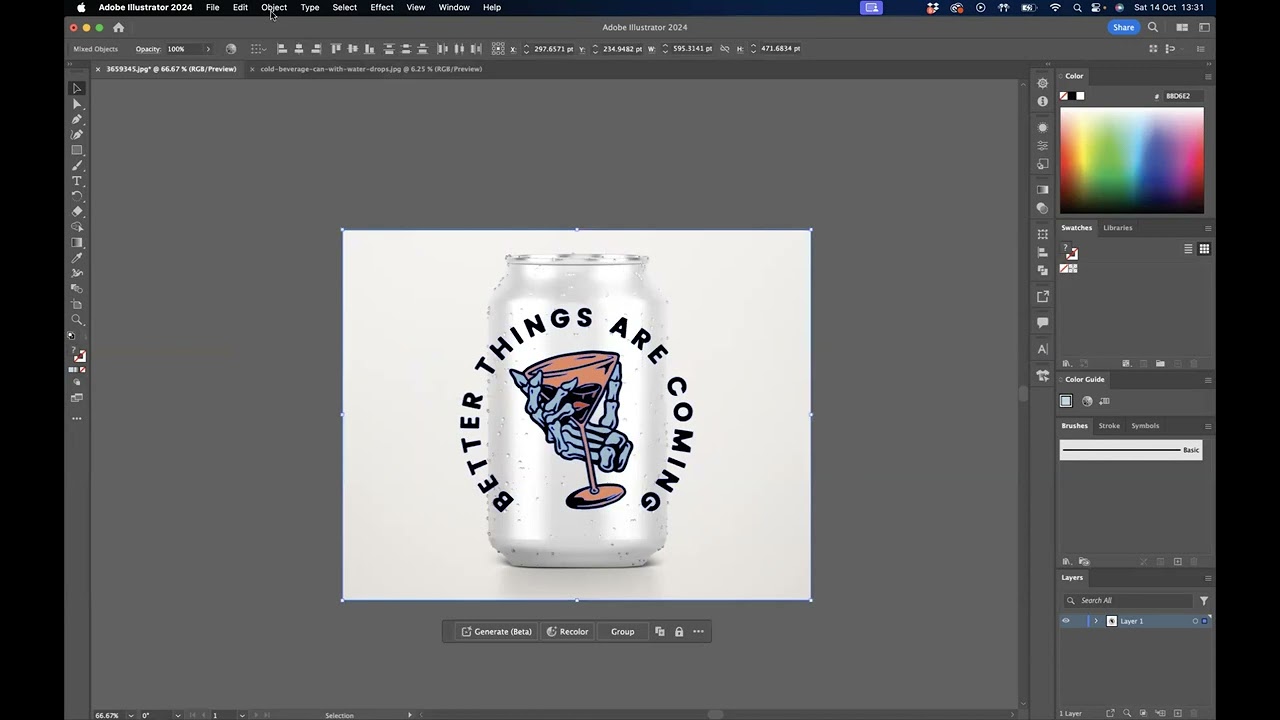Screen dimensions: 1280x720
Task: Open the Window menu
Action: pos(454,7)
